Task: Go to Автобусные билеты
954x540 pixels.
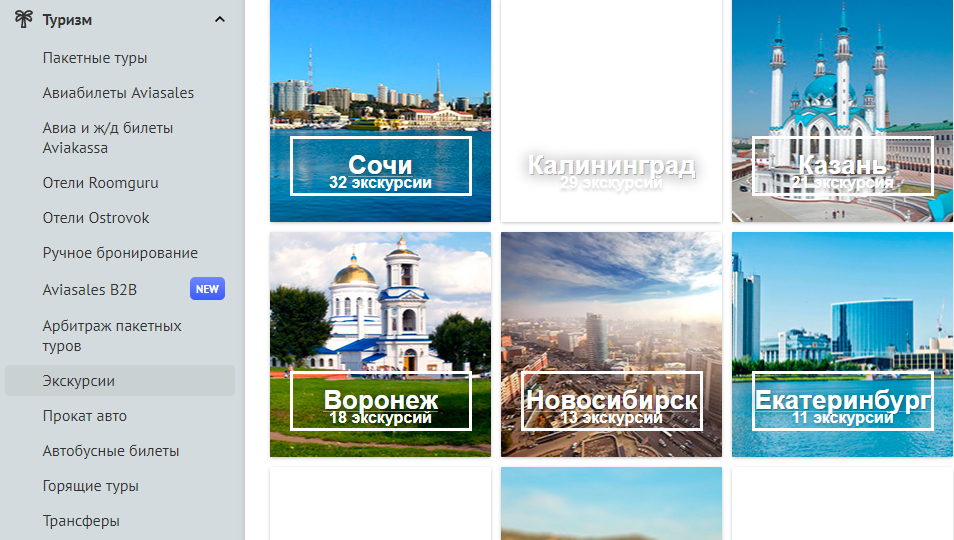Action: (111, 451)
